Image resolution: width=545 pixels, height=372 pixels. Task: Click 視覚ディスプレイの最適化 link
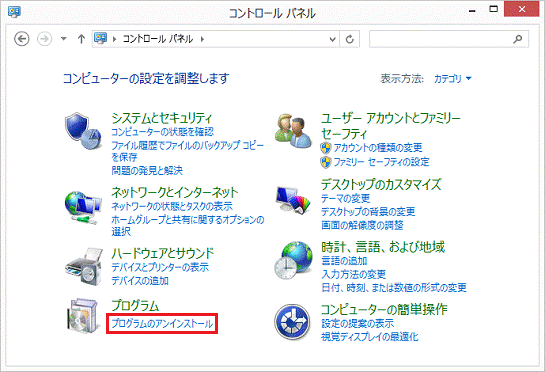pos(370,337)
